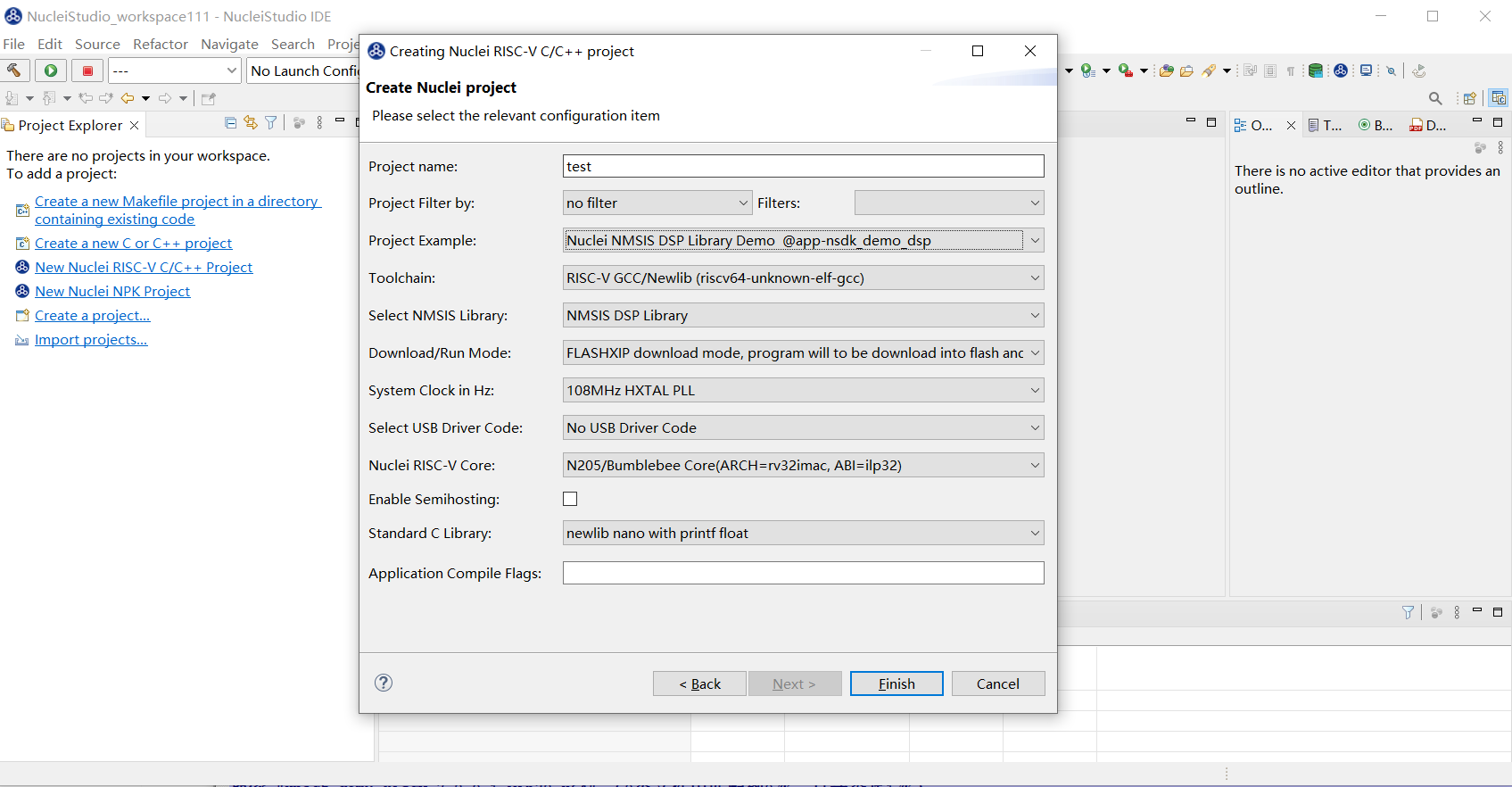Screen dimensions: 1512x787
Task: Click the Application Compile Flags input field
Action: (803, 573)
